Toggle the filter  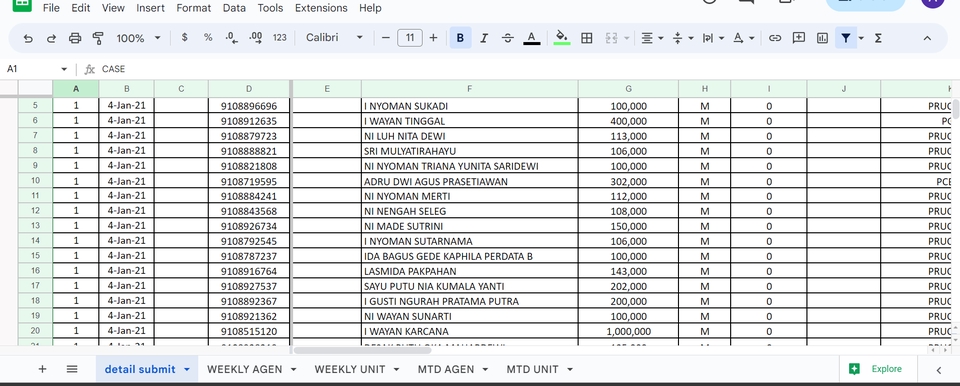click(846, 38)
